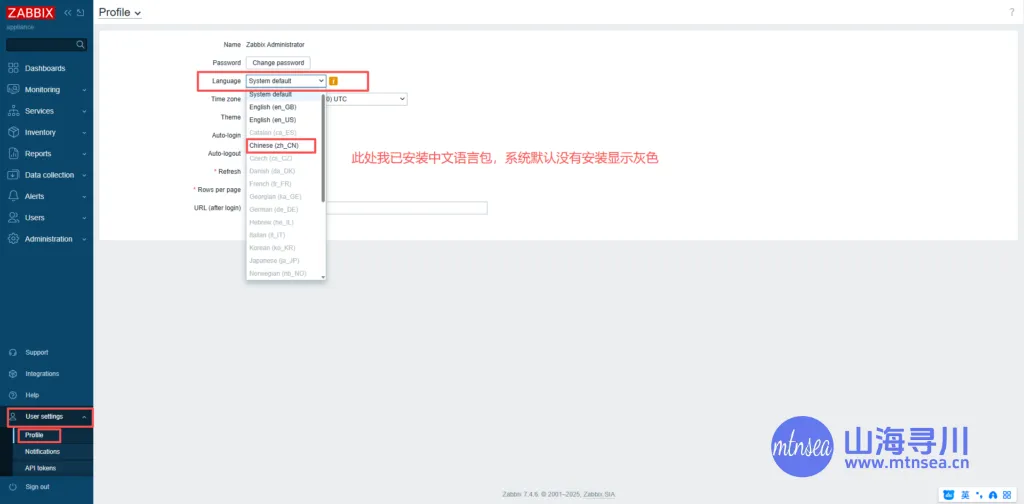Select English (en_US) language option

(x=284, y=120)
